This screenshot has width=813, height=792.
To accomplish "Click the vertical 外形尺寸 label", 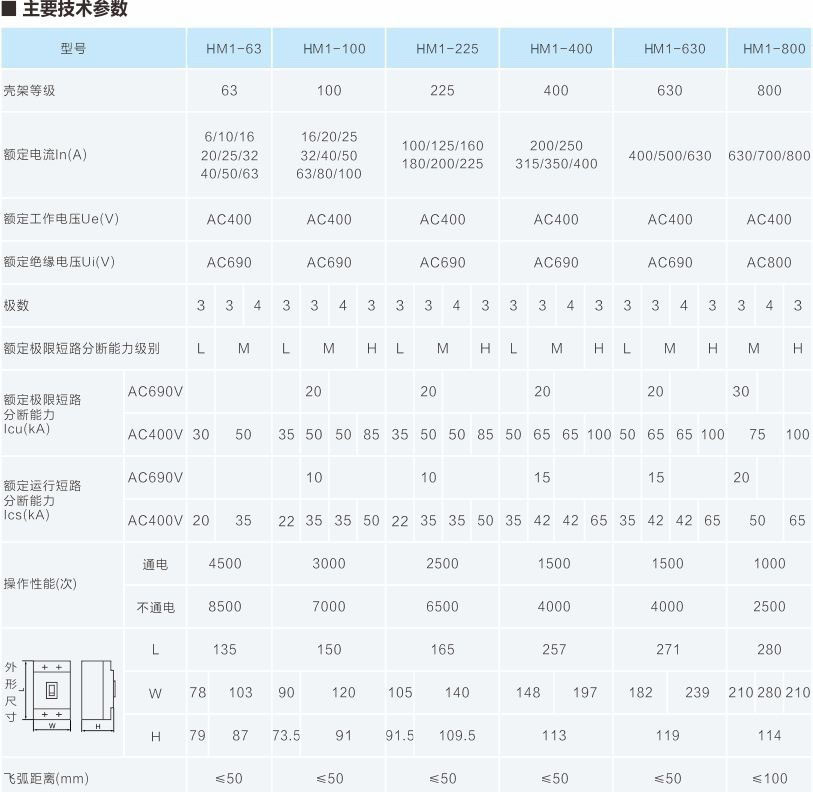I will [11, 692].
